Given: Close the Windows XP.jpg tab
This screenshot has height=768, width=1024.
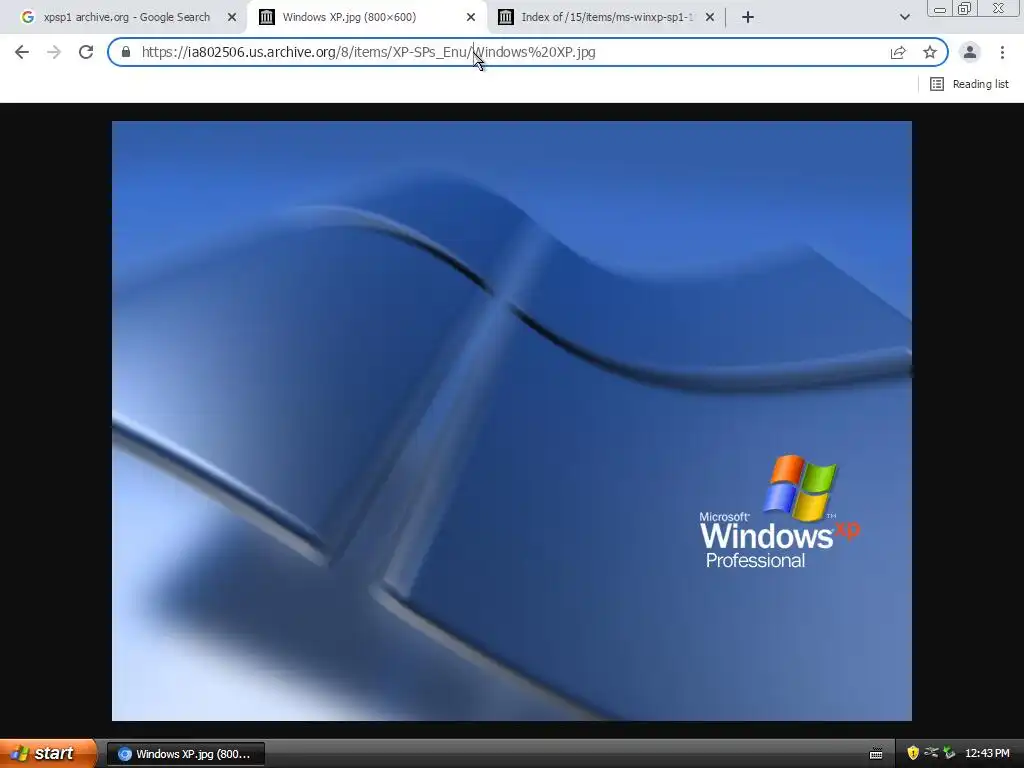Looking at the screenshot, I should (x=471, y=17).
